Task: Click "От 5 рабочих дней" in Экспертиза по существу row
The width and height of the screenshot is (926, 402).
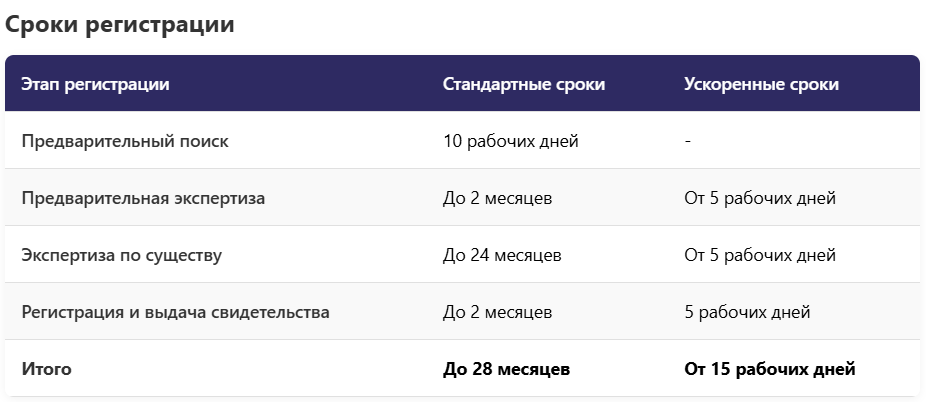Action: point(759,255)
